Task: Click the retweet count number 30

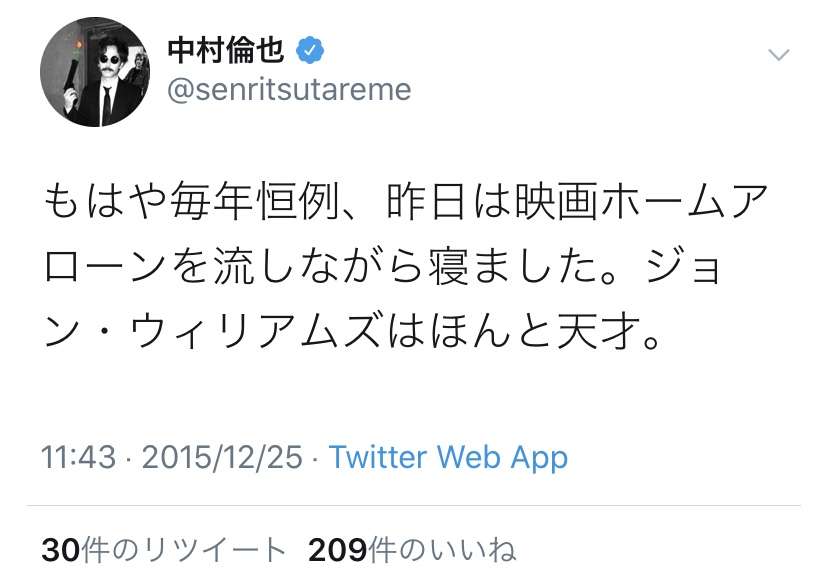Action: 61,550
